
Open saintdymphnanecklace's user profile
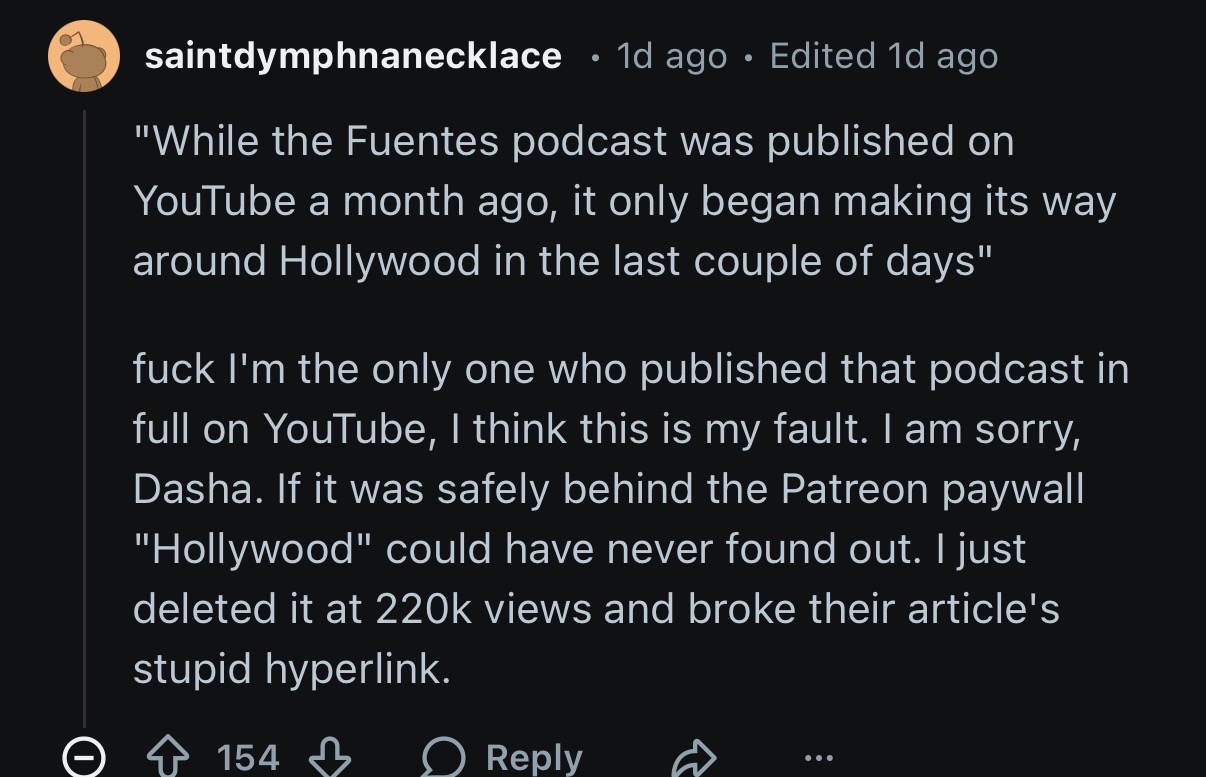pyautogui.click(x=353, y=56)
